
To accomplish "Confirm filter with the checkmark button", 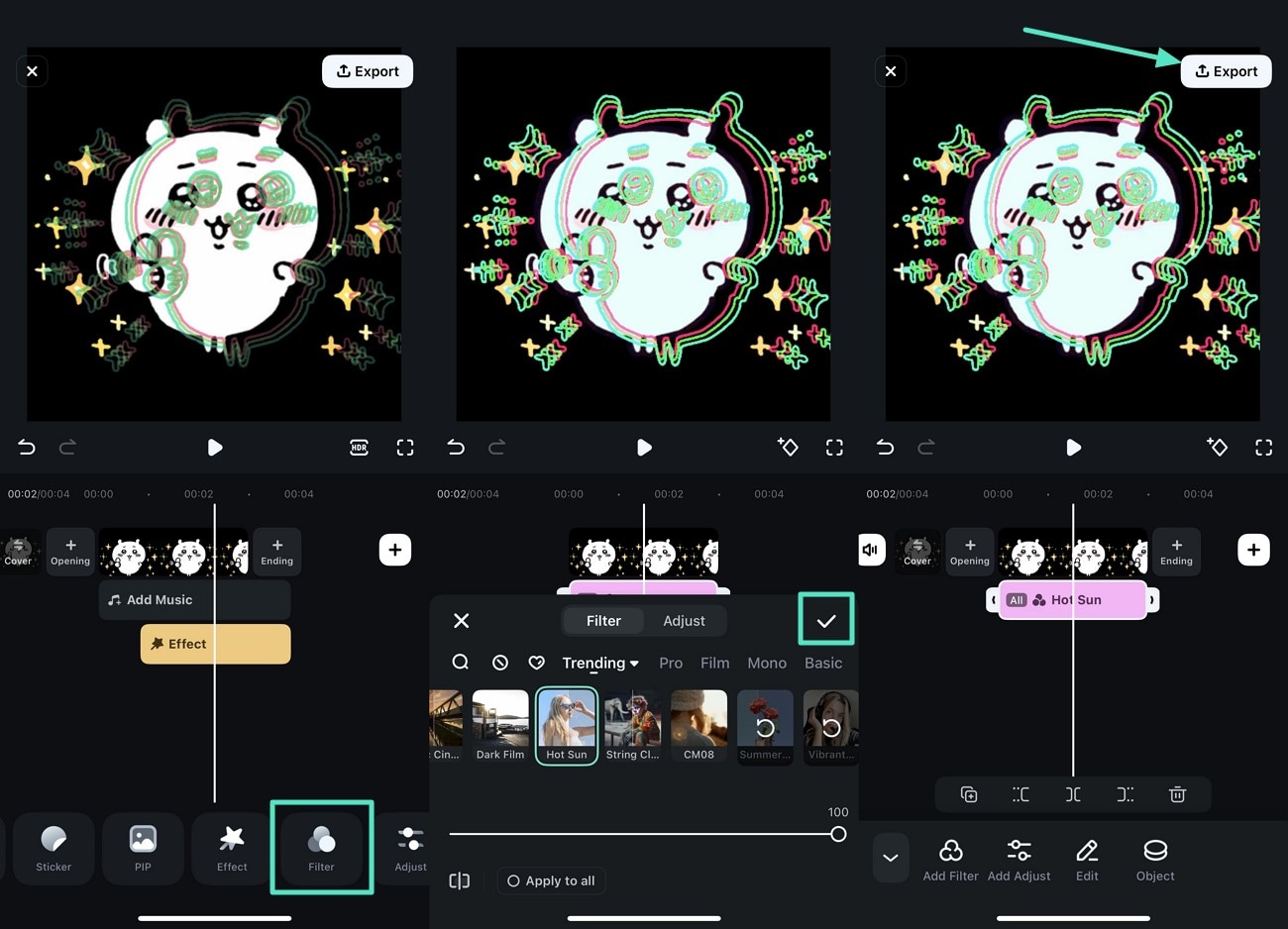I will point(826,620).
